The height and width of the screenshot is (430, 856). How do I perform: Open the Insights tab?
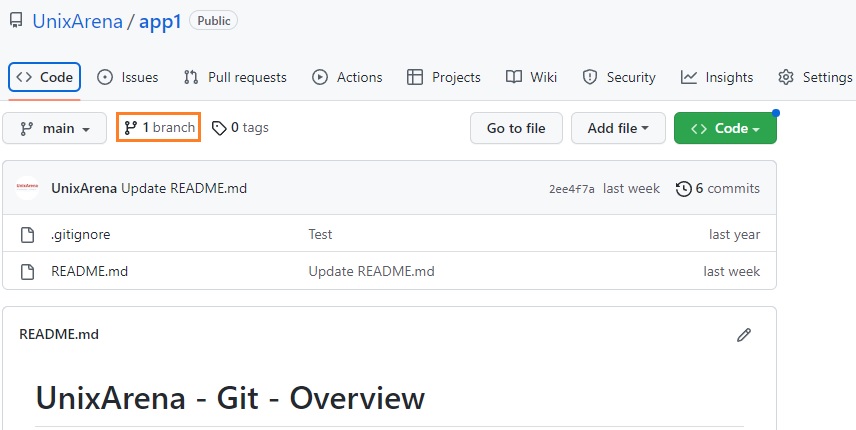pyautogui.click(x=717, y=77)
